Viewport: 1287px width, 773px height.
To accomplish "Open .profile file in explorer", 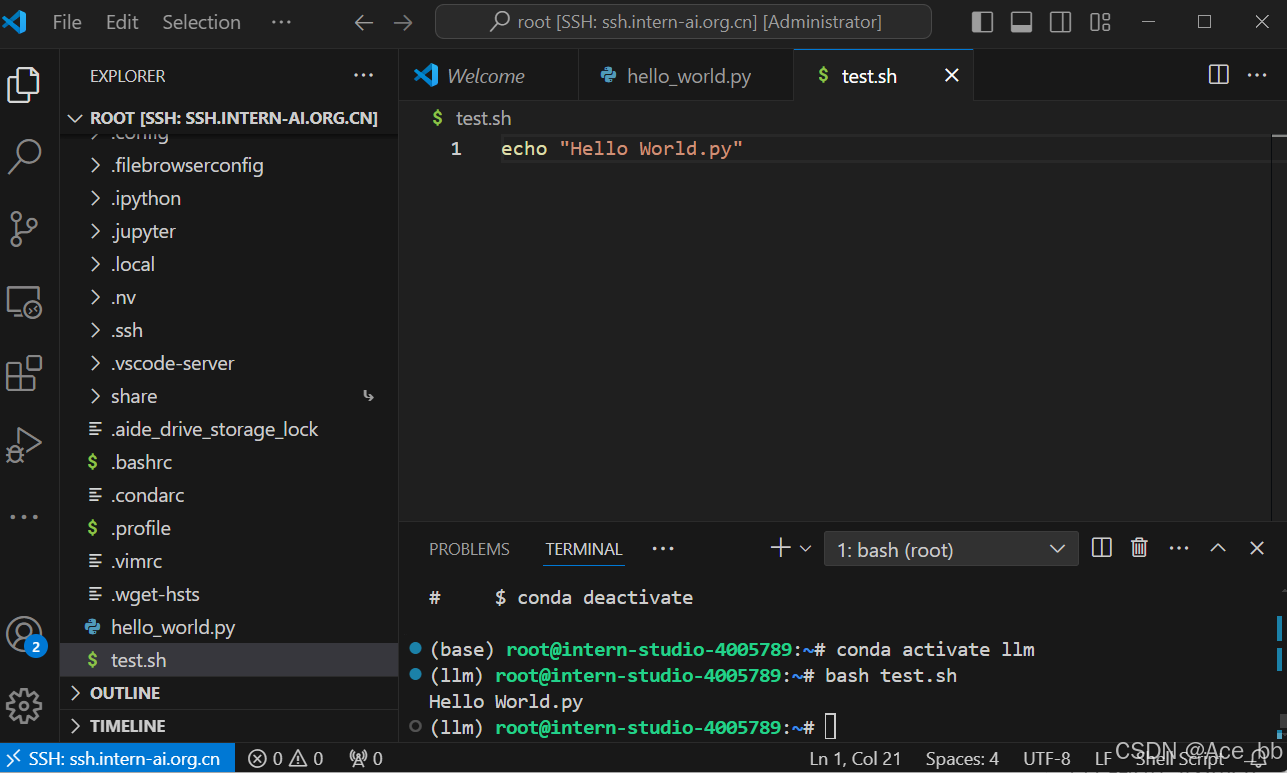I will (229, 528).
